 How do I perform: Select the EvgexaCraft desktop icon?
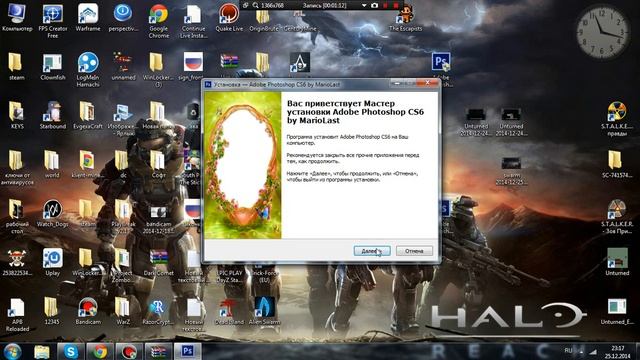88,115
